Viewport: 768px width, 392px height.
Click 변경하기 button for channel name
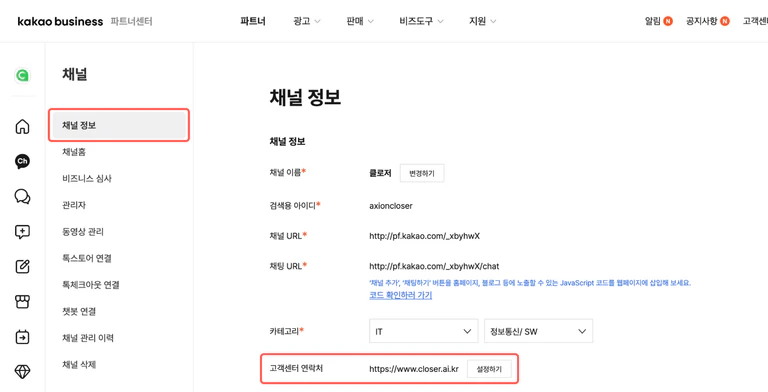tap(422, 173)
